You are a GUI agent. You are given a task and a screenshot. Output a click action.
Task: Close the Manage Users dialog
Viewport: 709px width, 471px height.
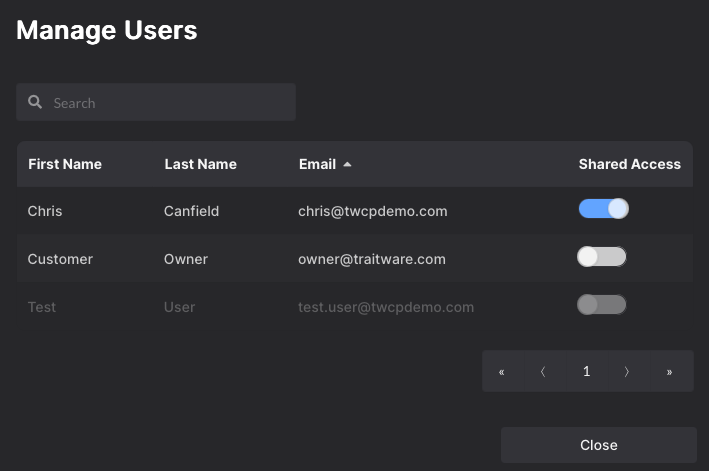598,445
